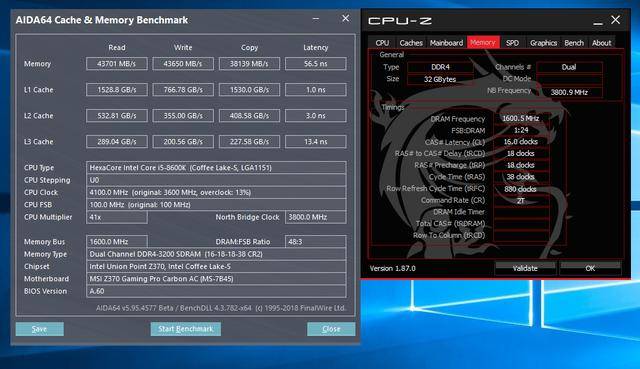Click the Save button in AIDA64
This screenshot has width=640, height=369.
(40, 329)
